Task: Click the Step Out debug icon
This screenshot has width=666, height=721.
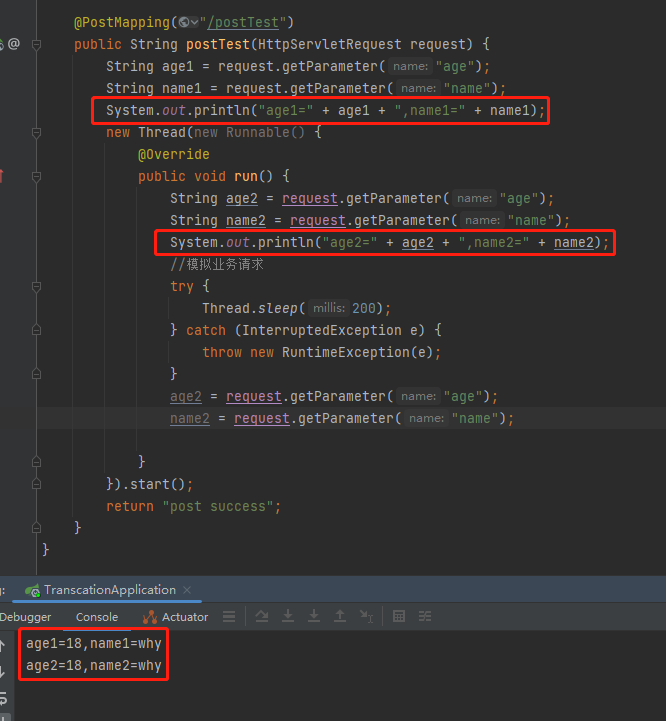Action: coord(340,617)
